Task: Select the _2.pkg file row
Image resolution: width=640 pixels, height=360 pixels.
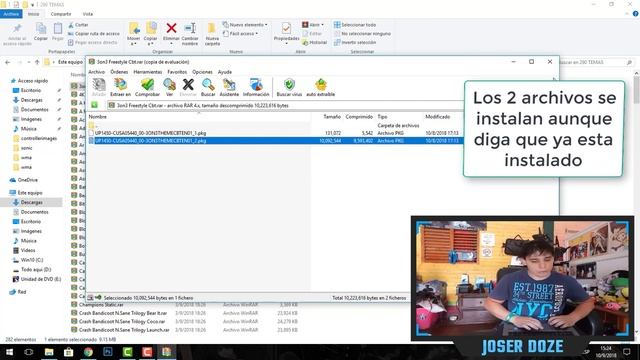Action: click(x=276, y=141)
